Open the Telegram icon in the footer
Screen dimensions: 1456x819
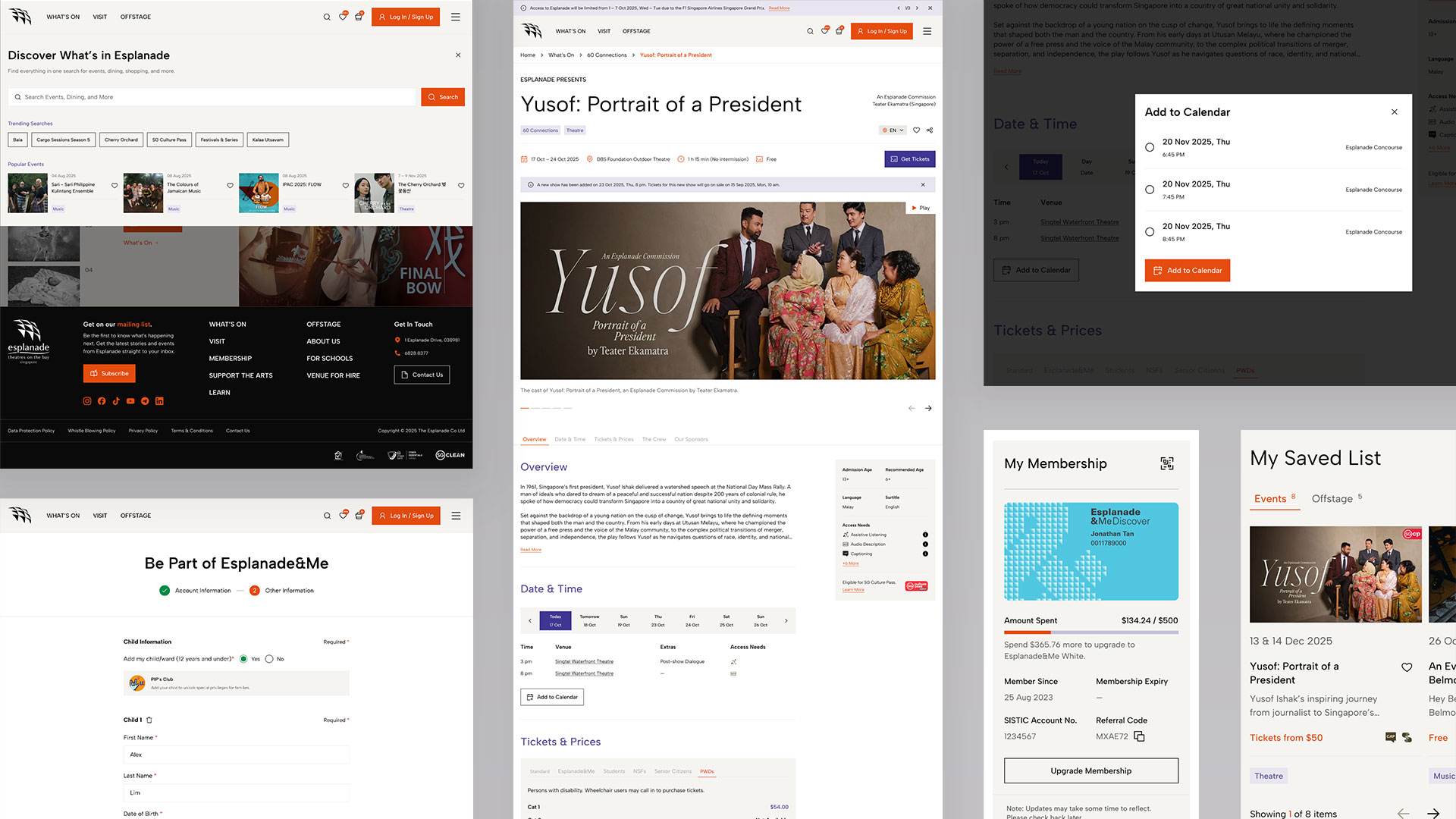145,401
